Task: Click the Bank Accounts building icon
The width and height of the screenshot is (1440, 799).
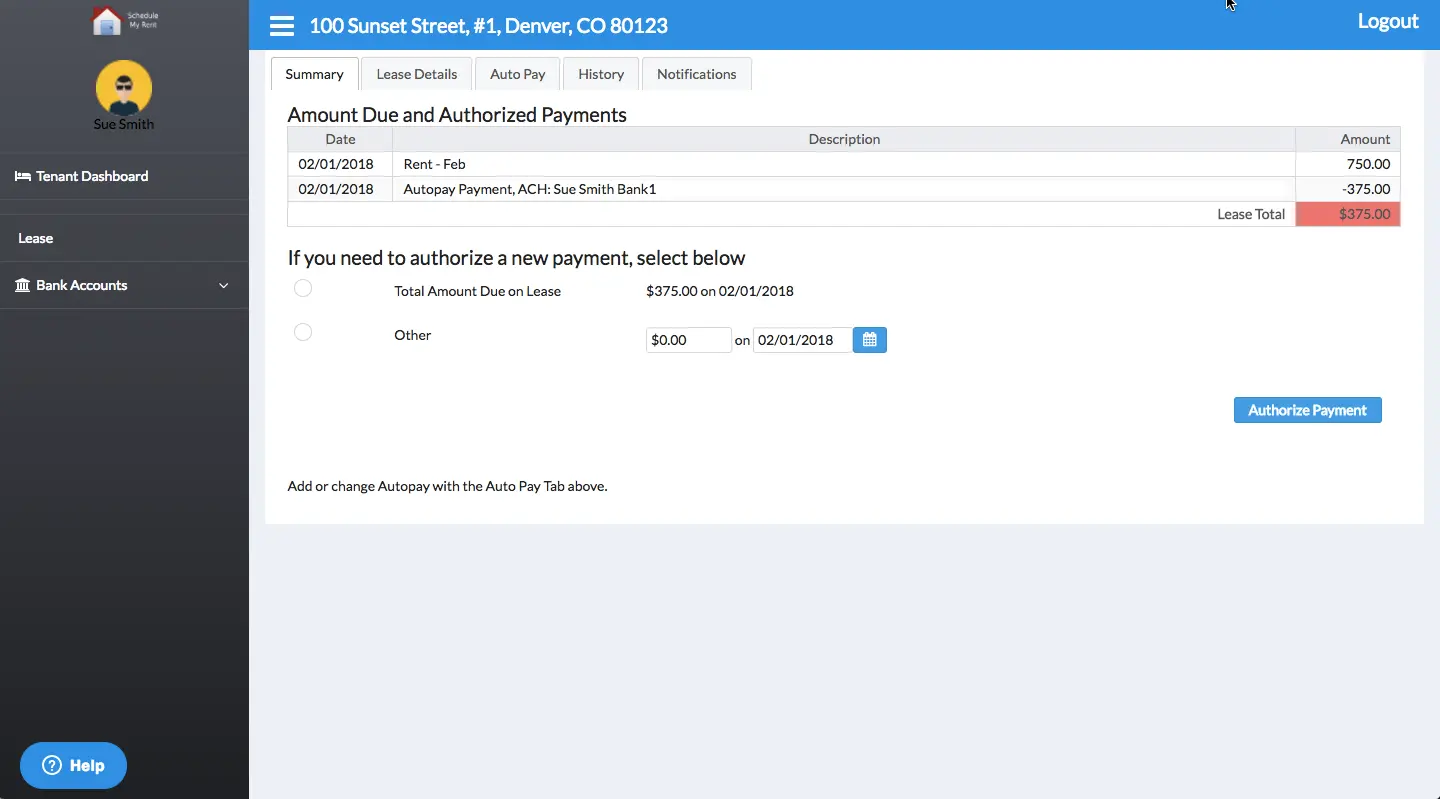Action: [x=22, y=286]
